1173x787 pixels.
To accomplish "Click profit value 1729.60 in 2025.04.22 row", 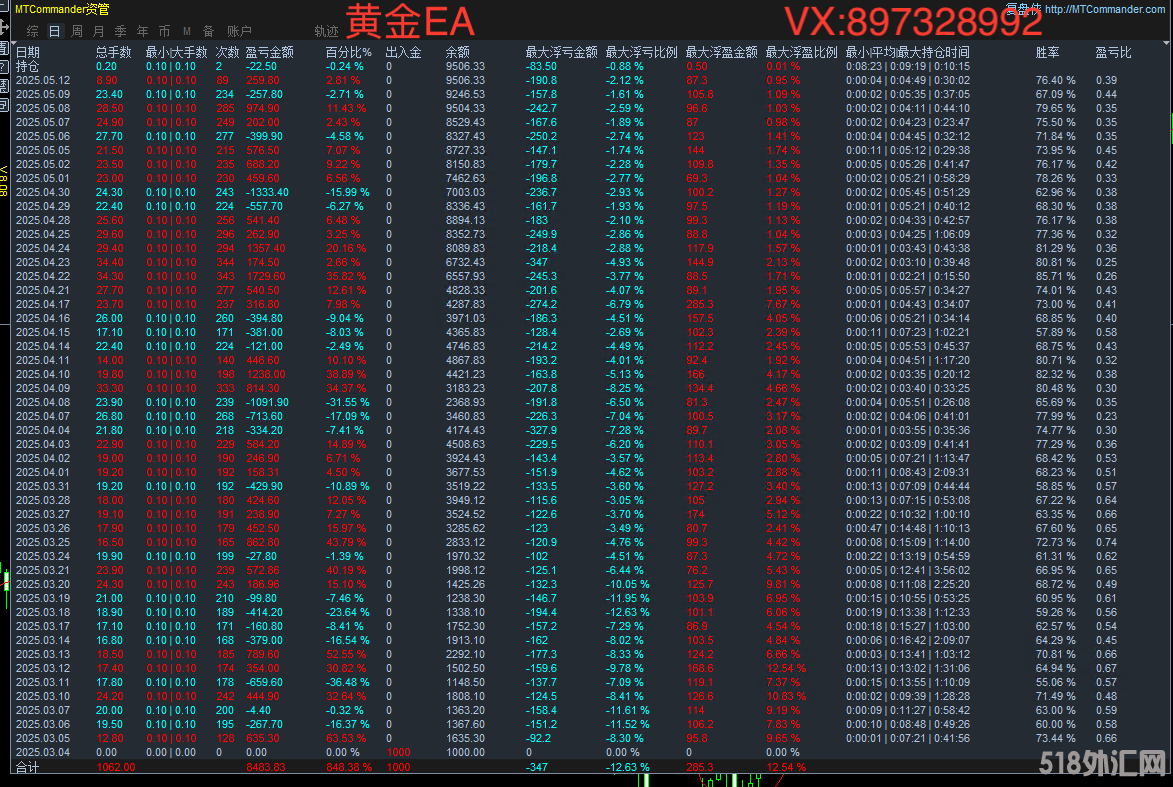I will tap(265, 276).
